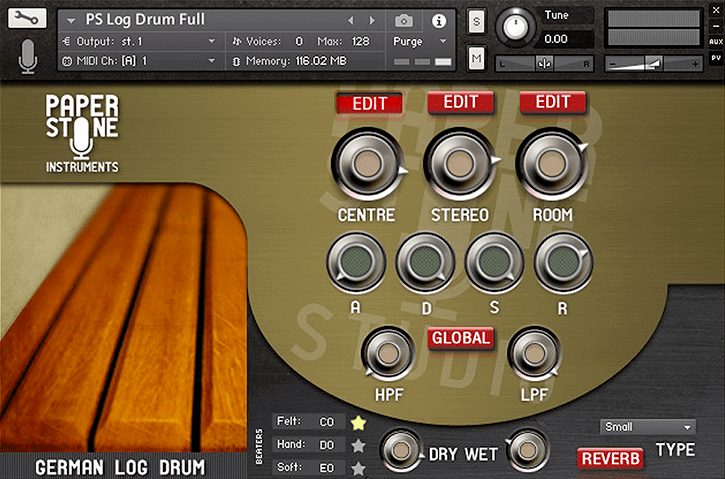This screenshot has width=725, height=479.
Task: Toggle the Felt beater star
Action: point(358,423)
